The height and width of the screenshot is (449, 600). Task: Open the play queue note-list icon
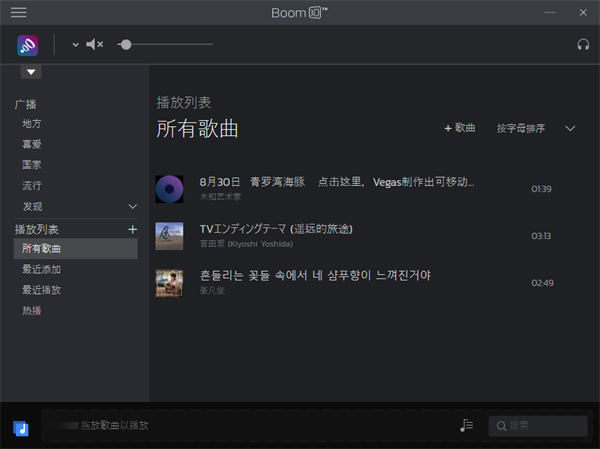(466, 425)
